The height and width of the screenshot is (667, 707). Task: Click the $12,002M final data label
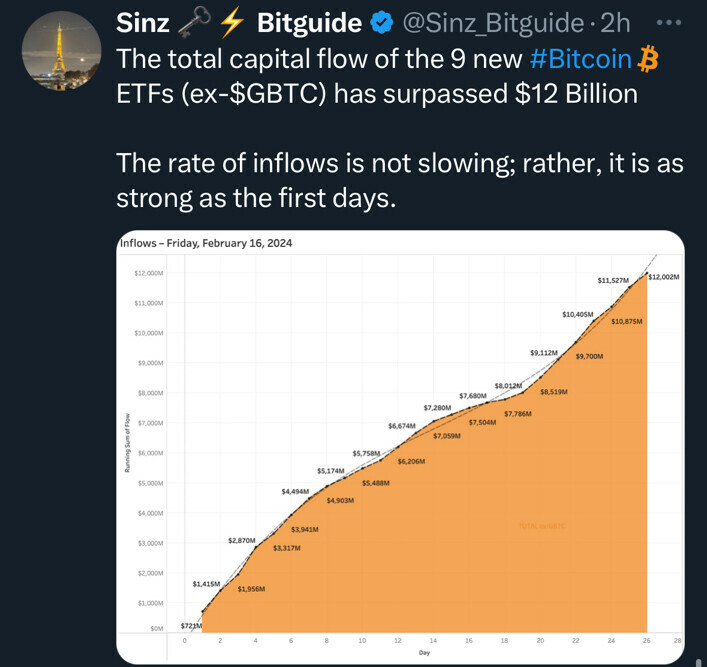click(x=664, y=276)
